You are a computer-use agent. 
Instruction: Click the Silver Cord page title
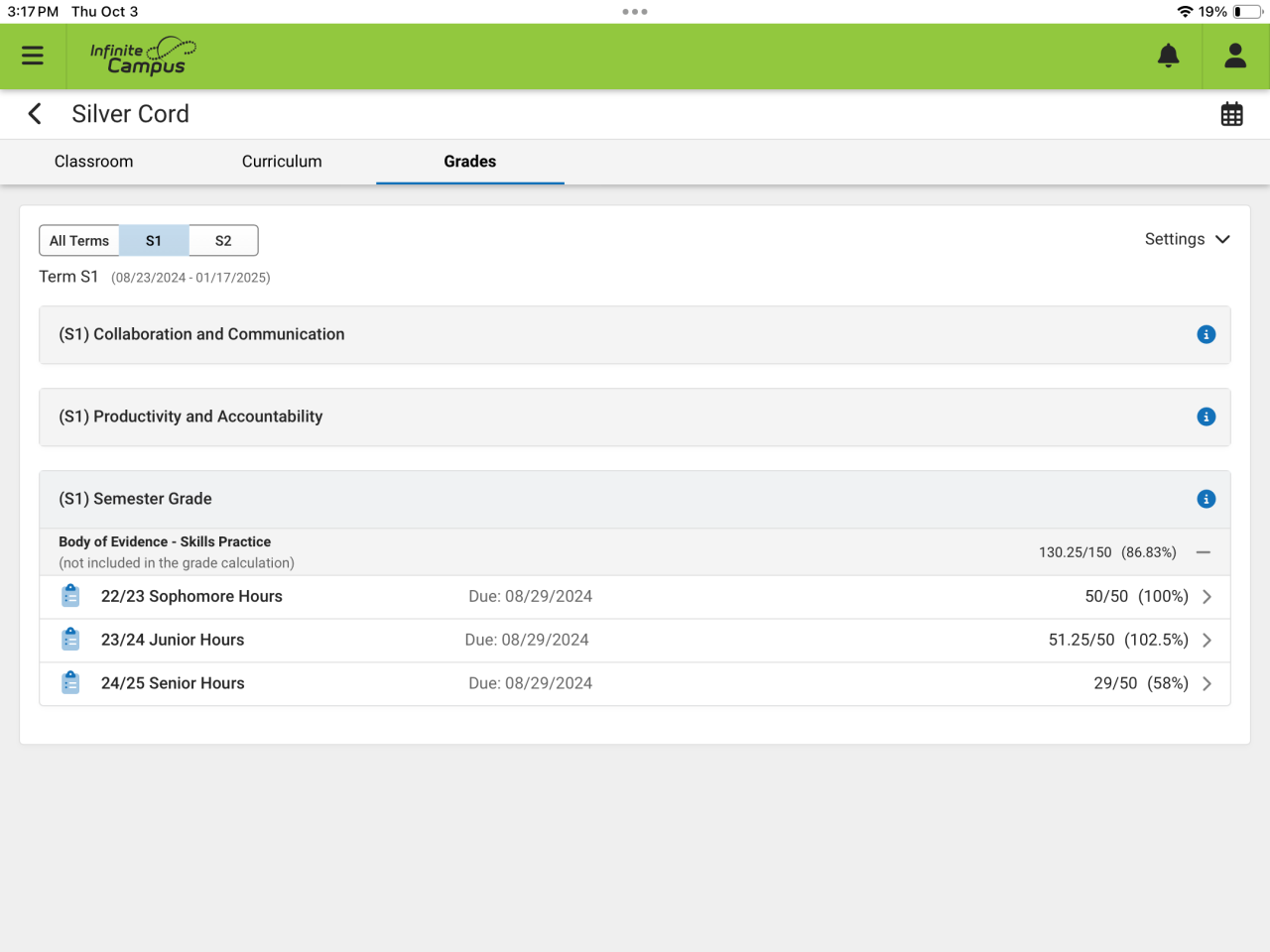pyautogui.click(x=130, y=114)
